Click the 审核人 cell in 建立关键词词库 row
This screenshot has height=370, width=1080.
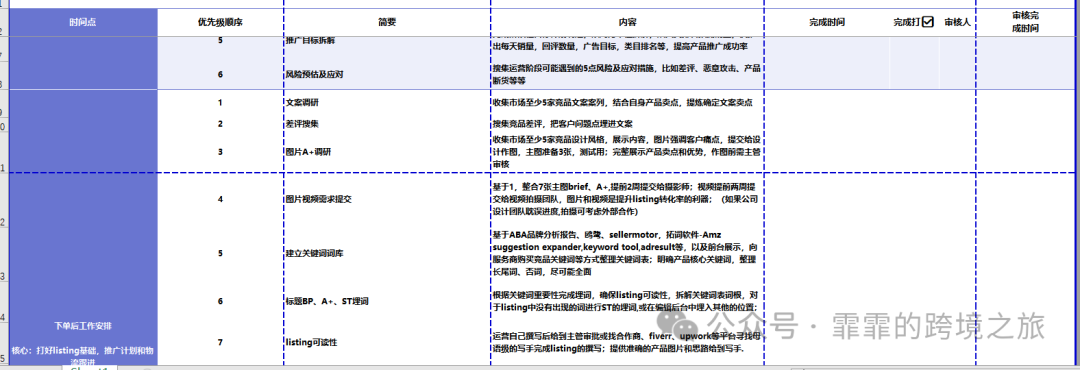(957, 253)
